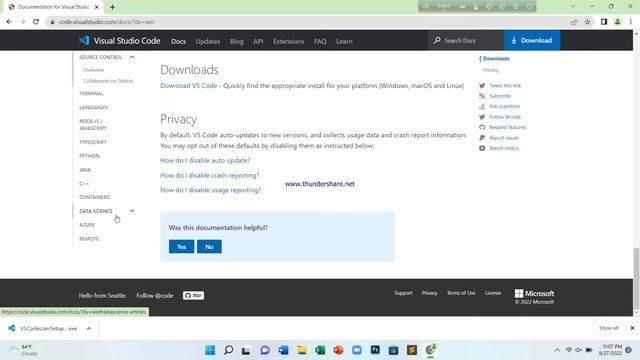Open options for VSCodeUserSetup download item

click(89, 328)
